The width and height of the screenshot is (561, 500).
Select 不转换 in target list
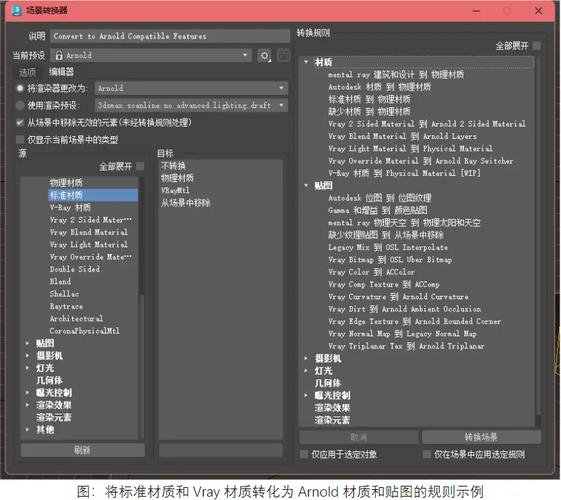pyautogui.click(x=173, y=166)
